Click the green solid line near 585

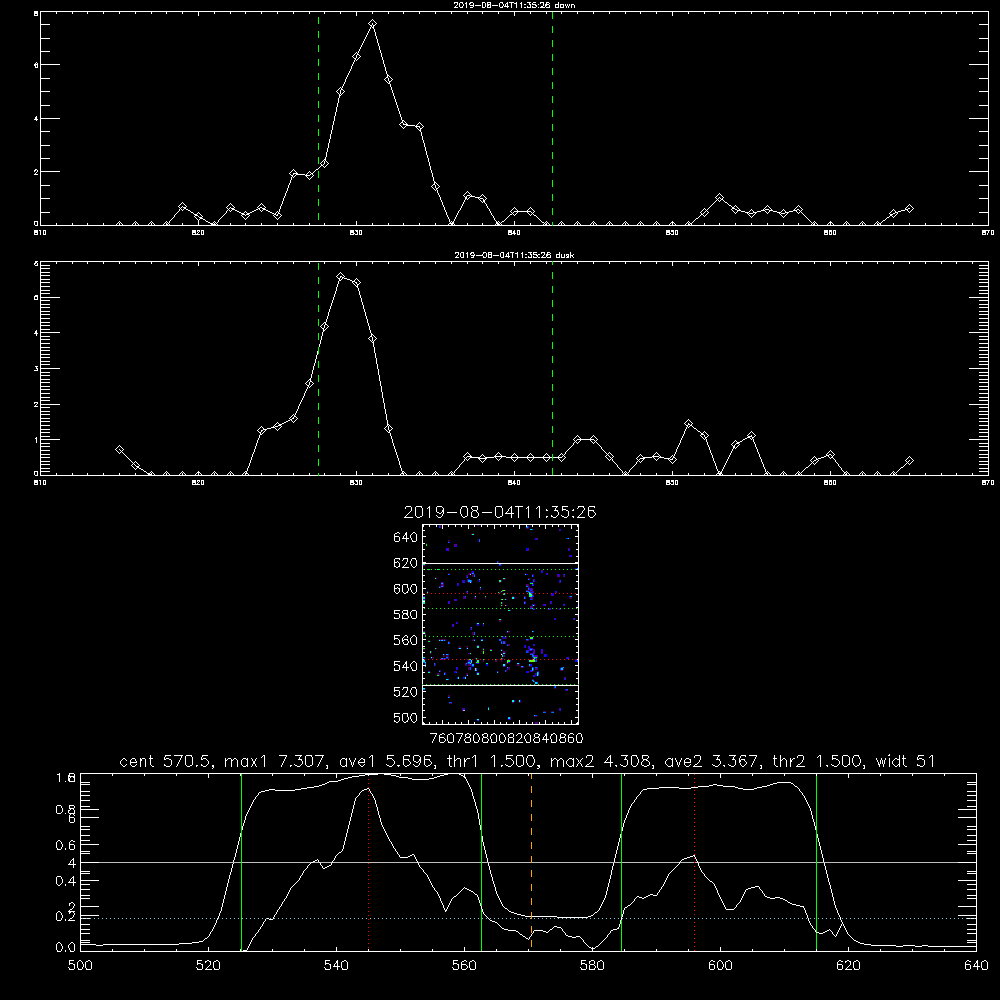(621, 862)
